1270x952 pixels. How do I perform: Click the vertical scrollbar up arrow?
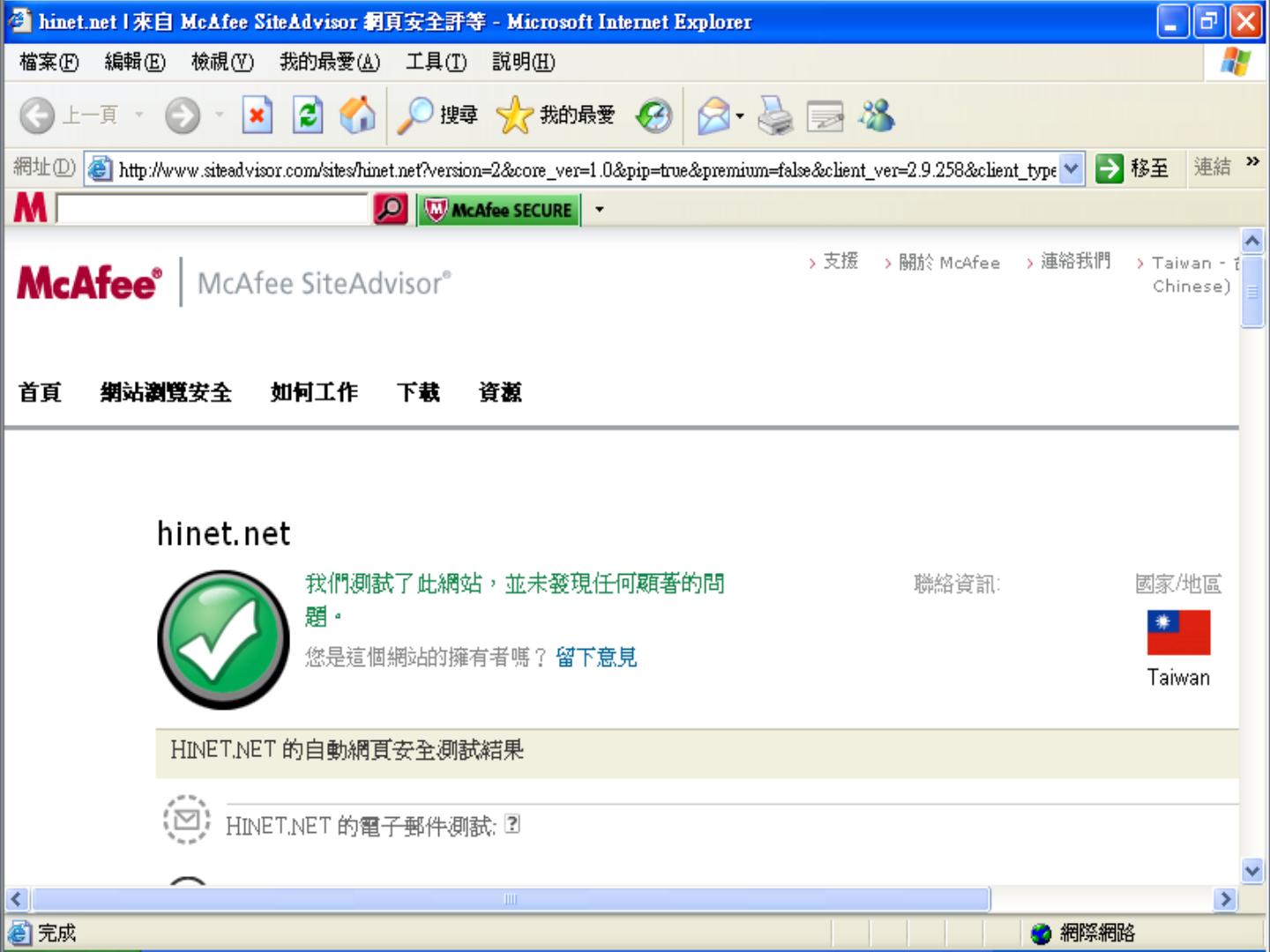coord(1252,241)
